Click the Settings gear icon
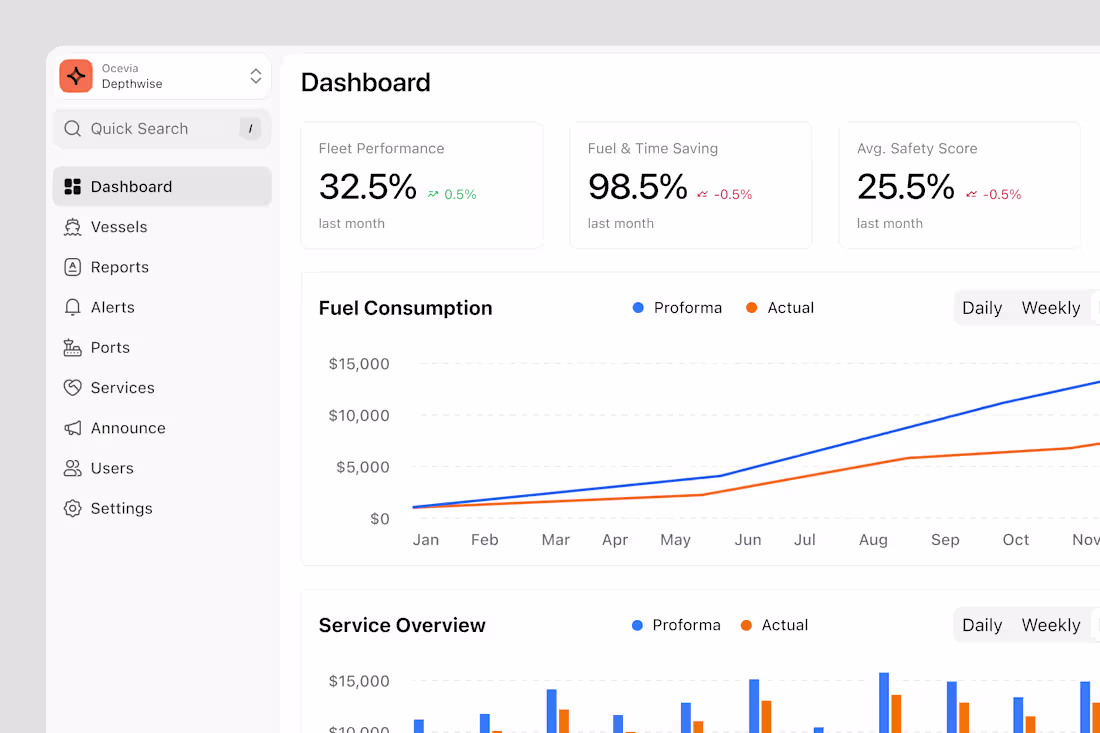This screenshot has height=733, width=1100. coord(72,509)
